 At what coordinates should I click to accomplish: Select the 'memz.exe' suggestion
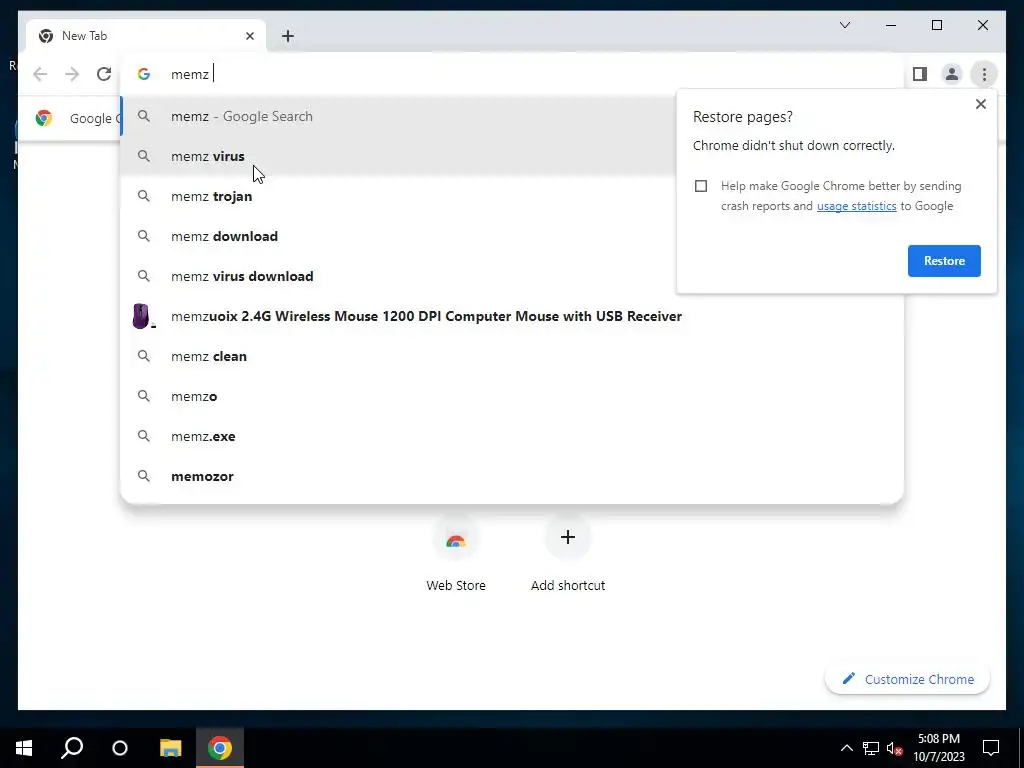(x=512, y=436)
